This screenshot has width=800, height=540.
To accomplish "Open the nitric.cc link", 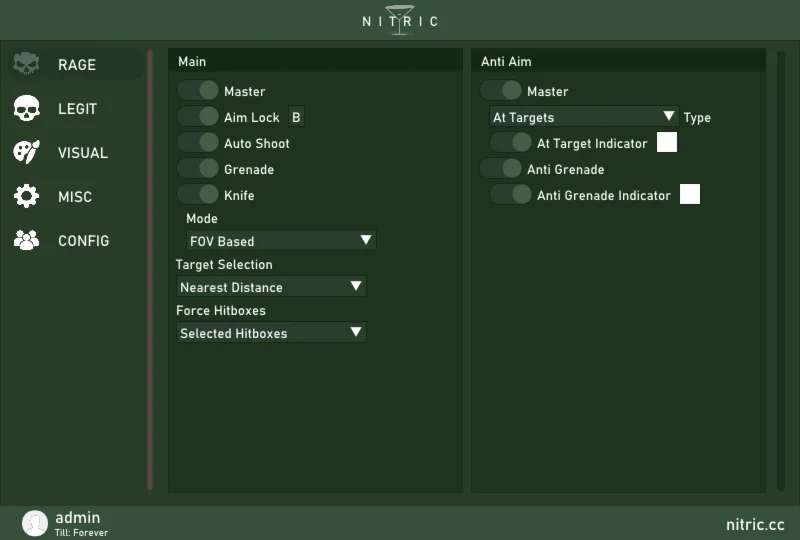I will tap(755, 524).
